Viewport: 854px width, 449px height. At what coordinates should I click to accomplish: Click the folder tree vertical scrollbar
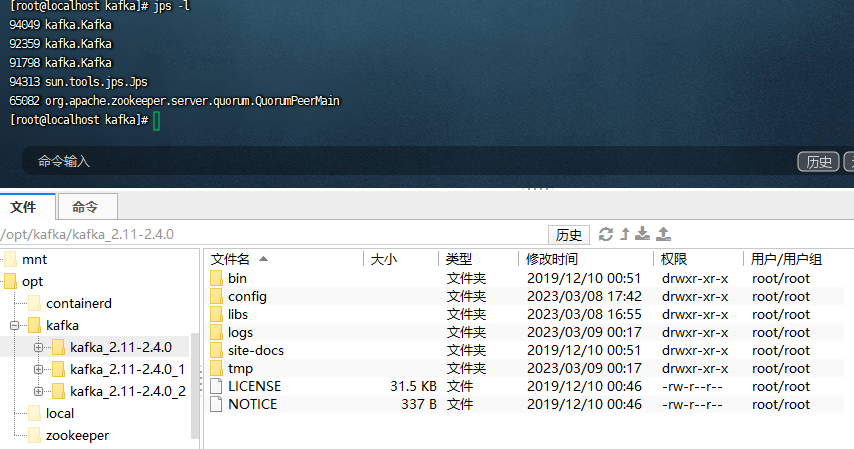[x=195, y=386]
